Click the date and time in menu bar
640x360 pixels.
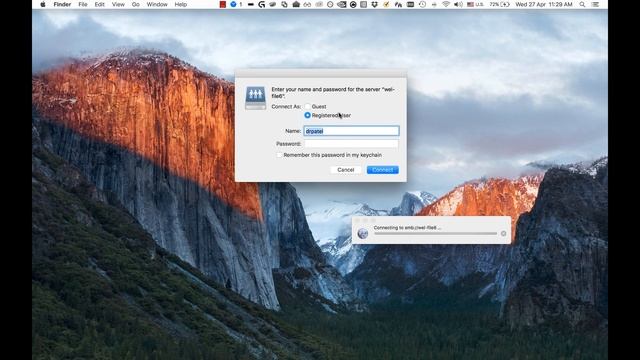point(544,4)
